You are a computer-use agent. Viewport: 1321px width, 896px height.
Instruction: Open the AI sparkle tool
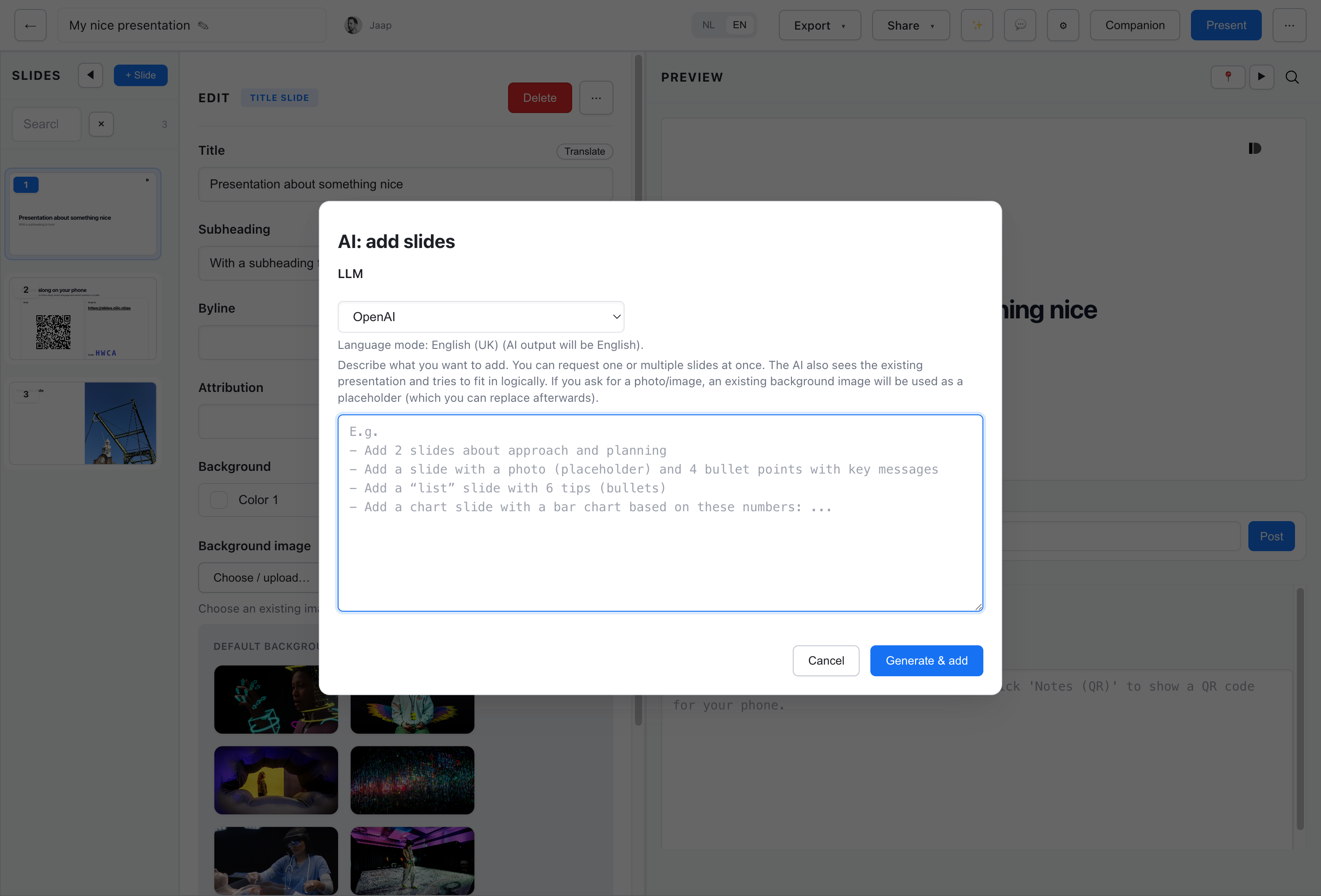point(977,26)
